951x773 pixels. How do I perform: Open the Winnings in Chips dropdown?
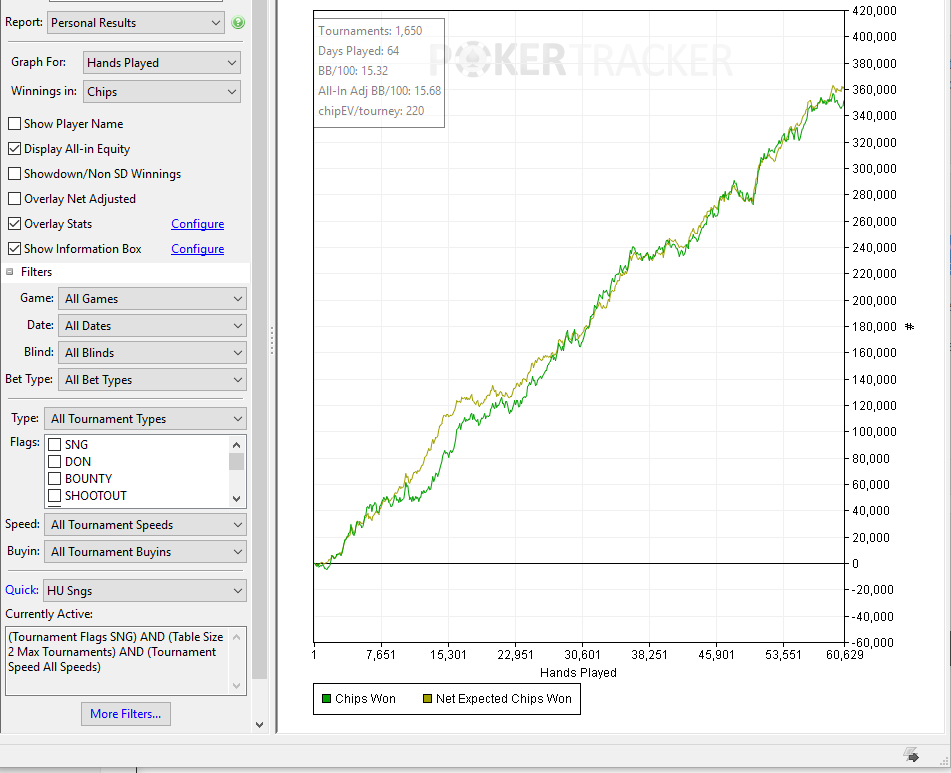(161, 92)
